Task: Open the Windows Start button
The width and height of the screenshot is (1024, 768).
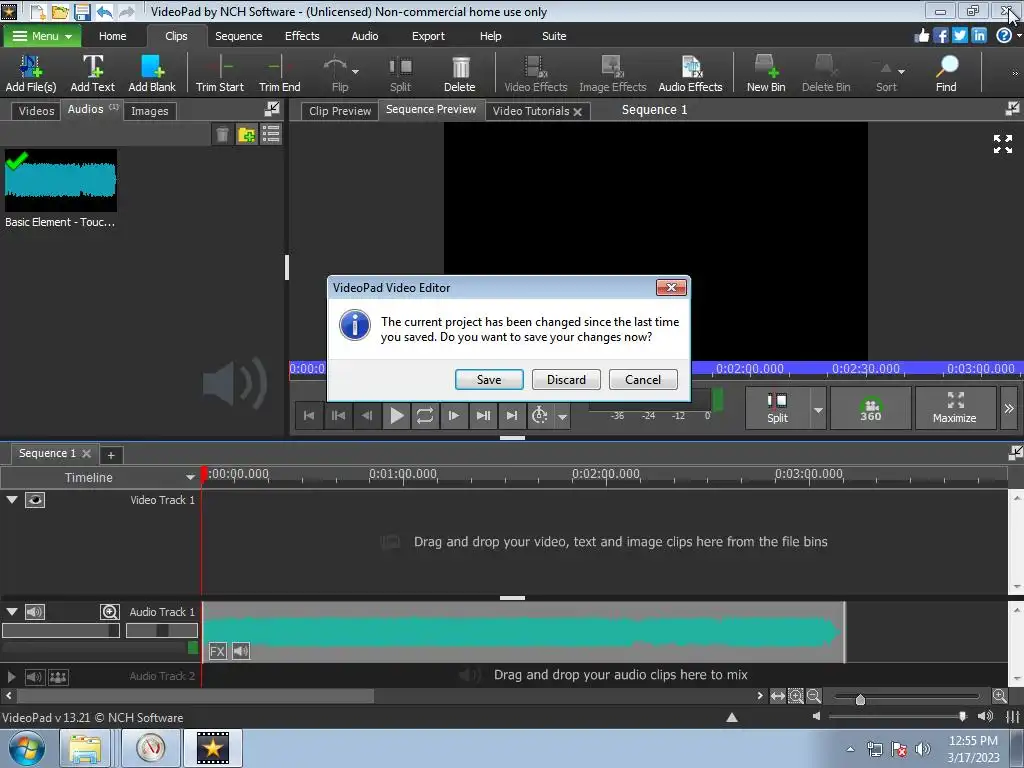Action: tap(27, 748)
